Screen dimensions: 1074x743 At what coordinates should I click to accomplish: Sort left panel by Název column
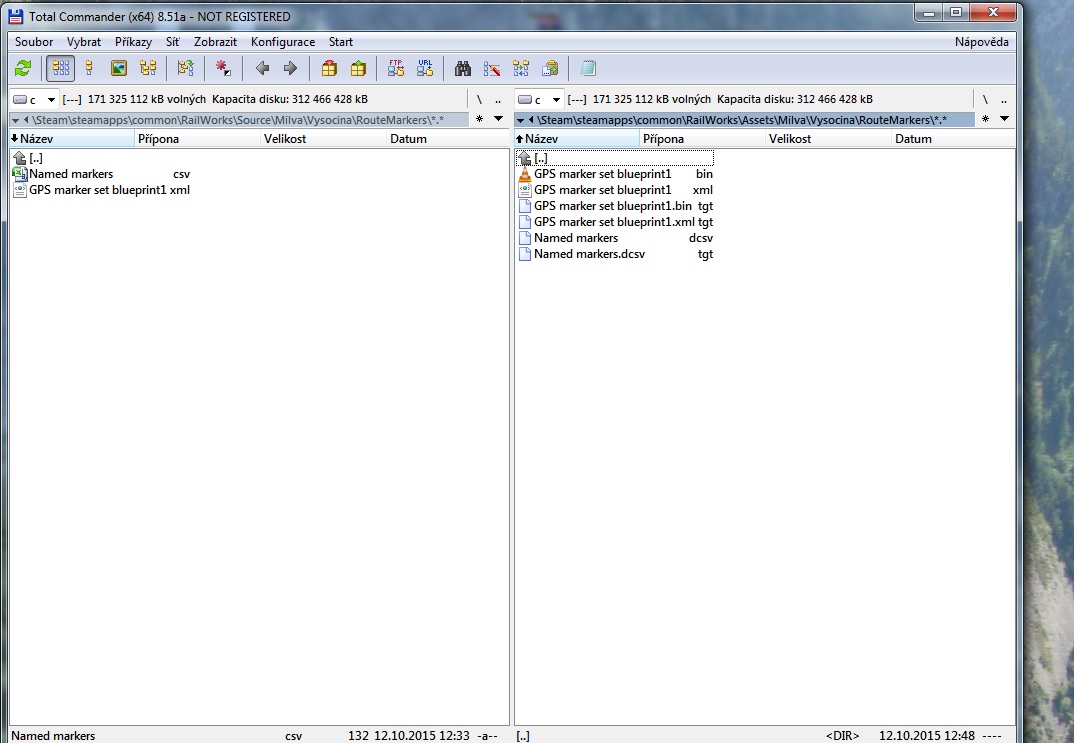pyautogui.click(x=71, y=139)
